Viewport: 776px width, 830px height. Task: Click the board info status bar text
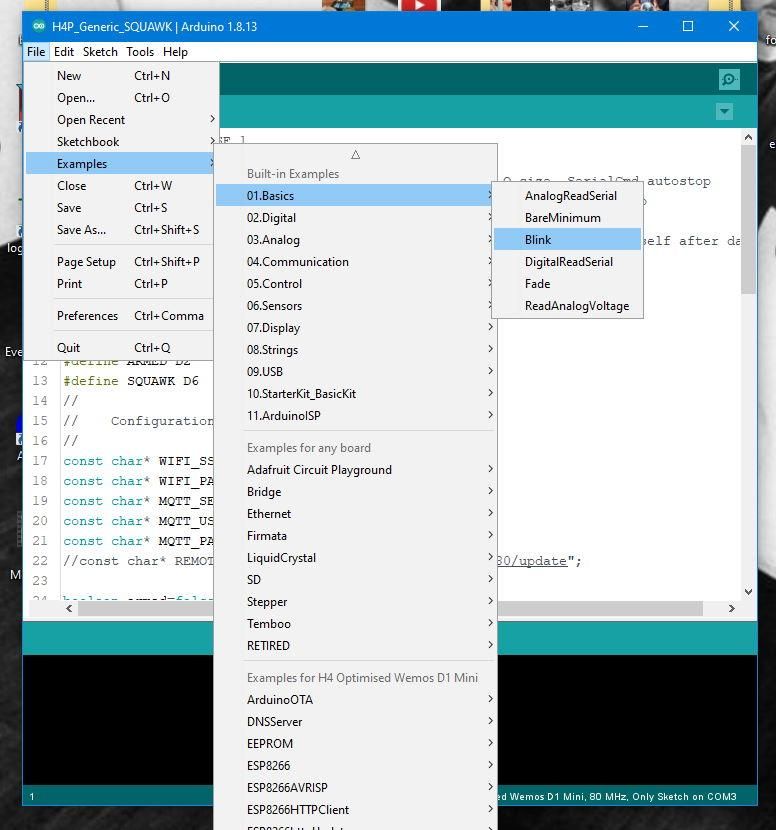pos(617,797)
